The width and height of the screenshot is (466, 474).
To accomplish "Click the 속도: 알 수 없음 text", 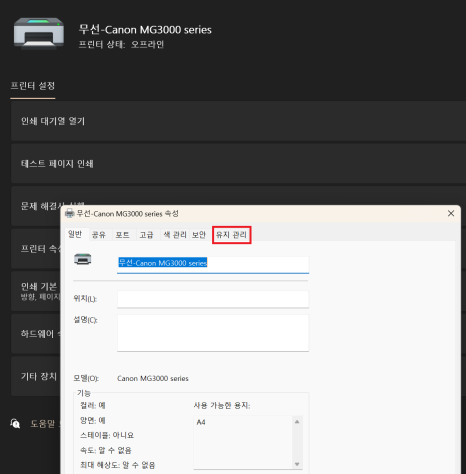I will [106, 450].
